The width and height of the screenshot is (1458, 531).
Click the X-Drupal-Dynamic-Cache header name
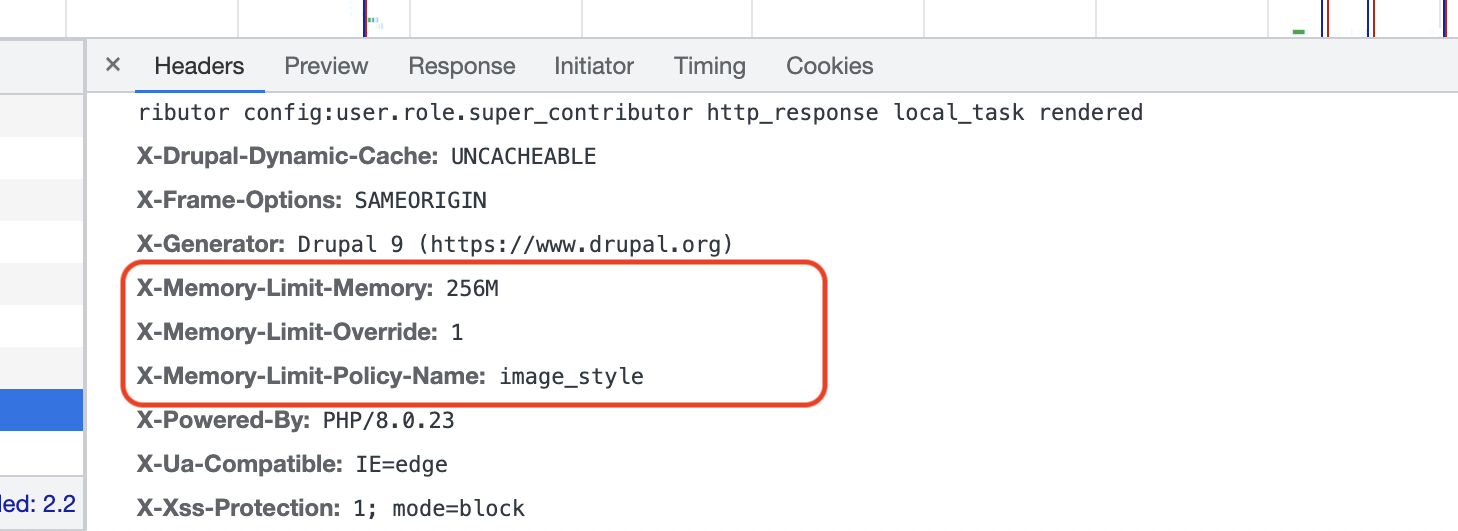tap(288, 156)
